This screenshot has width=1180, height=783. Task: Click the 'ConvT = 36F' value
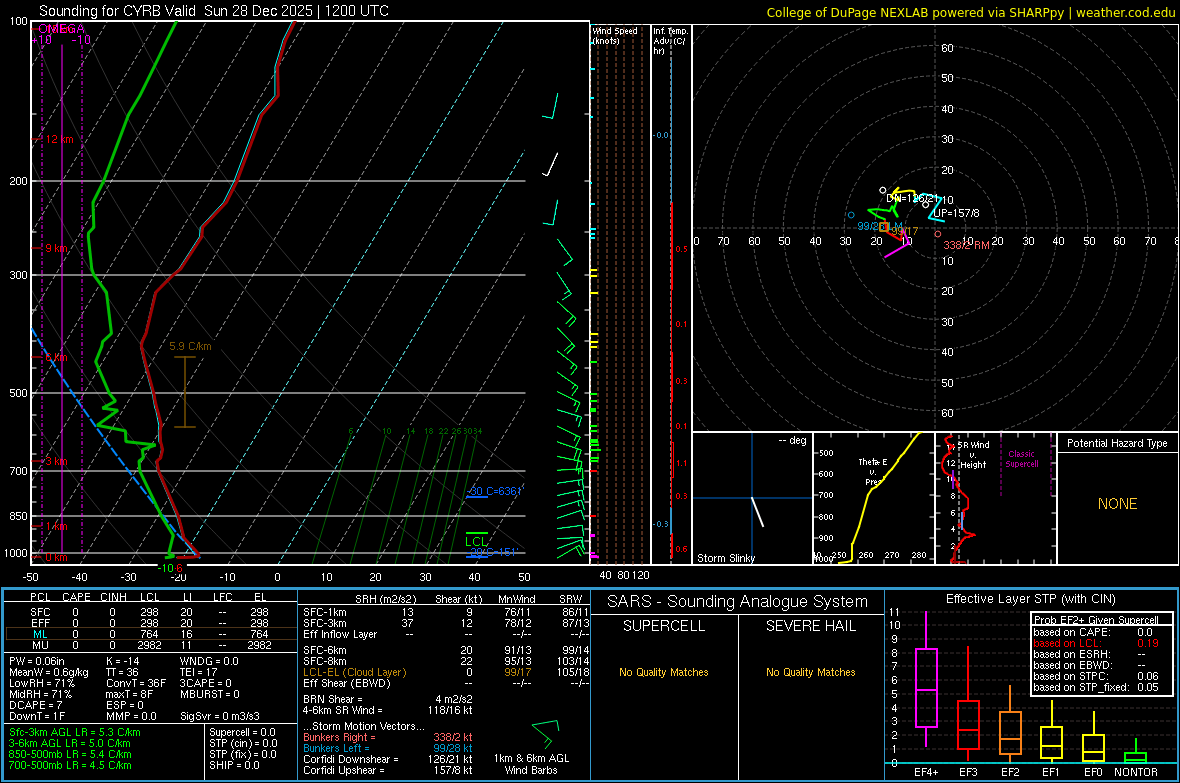(136, 683)
